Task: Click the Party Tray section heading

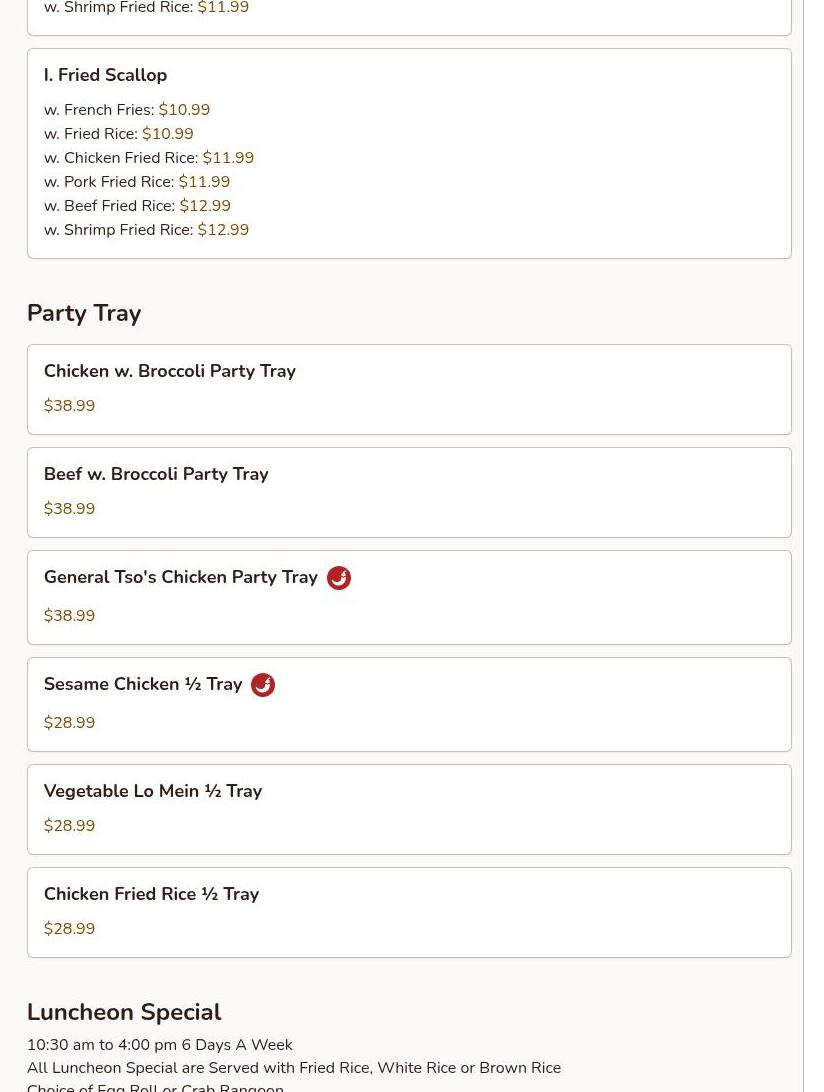Action: pyautogui.click(x=84, y=313)
